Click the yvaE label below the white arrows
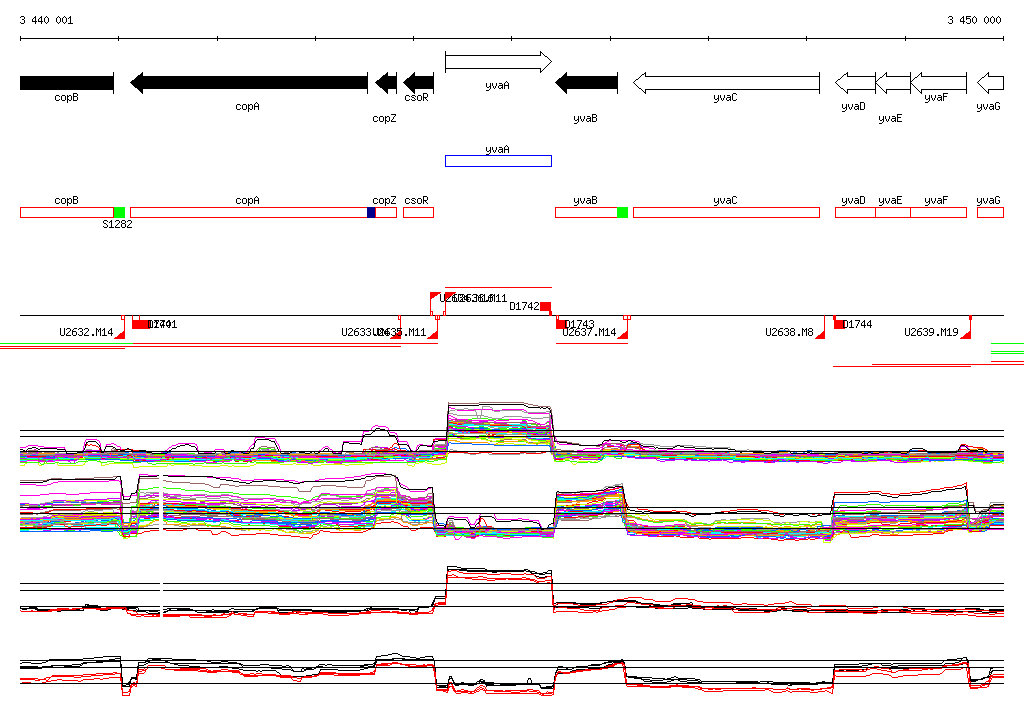Image resolution: width=1024 pixels, height=714 pixels. (890, 118)
